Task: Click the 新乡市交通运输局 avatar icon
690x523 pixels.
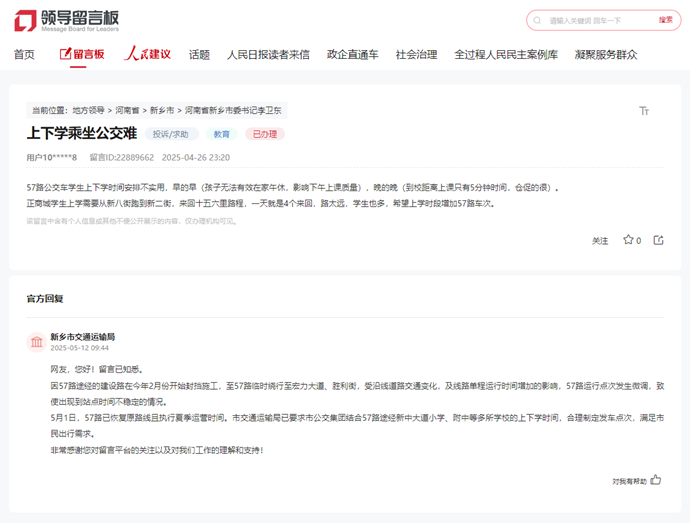Action: 37,342
